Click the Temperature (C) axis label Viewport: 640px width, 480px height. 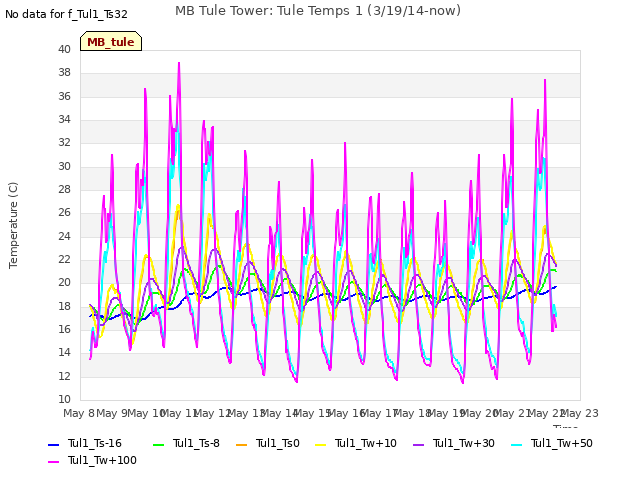(x=13, y=225)
